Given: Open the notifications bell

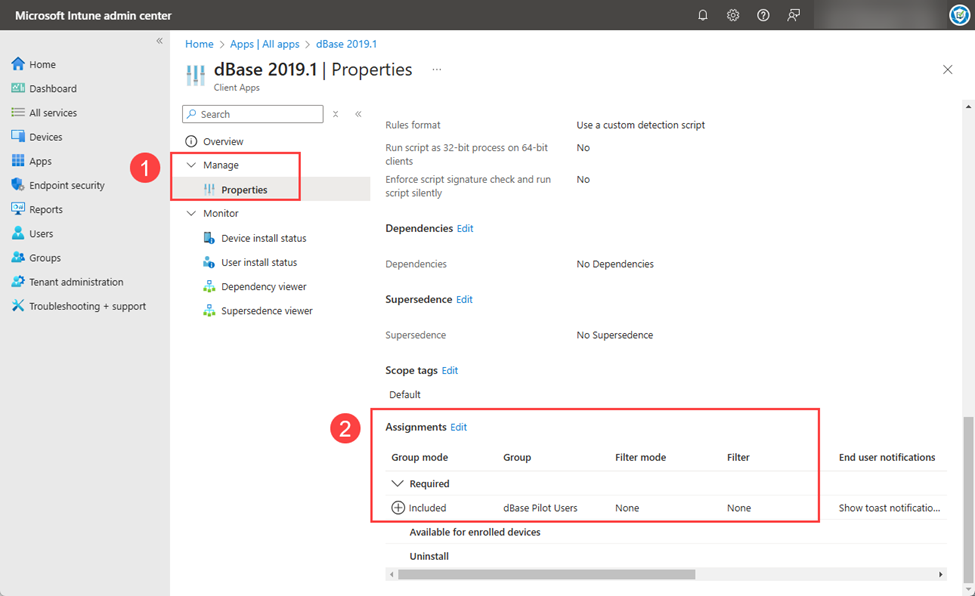Looking at the screenshot, I should pyautogui.click(x=702, y=15).
